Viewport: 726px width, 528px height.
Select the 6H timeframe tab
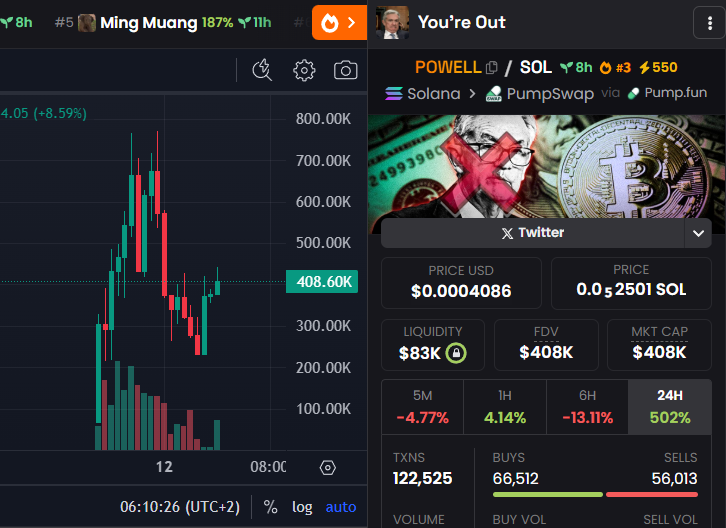(x=588, y=407)
